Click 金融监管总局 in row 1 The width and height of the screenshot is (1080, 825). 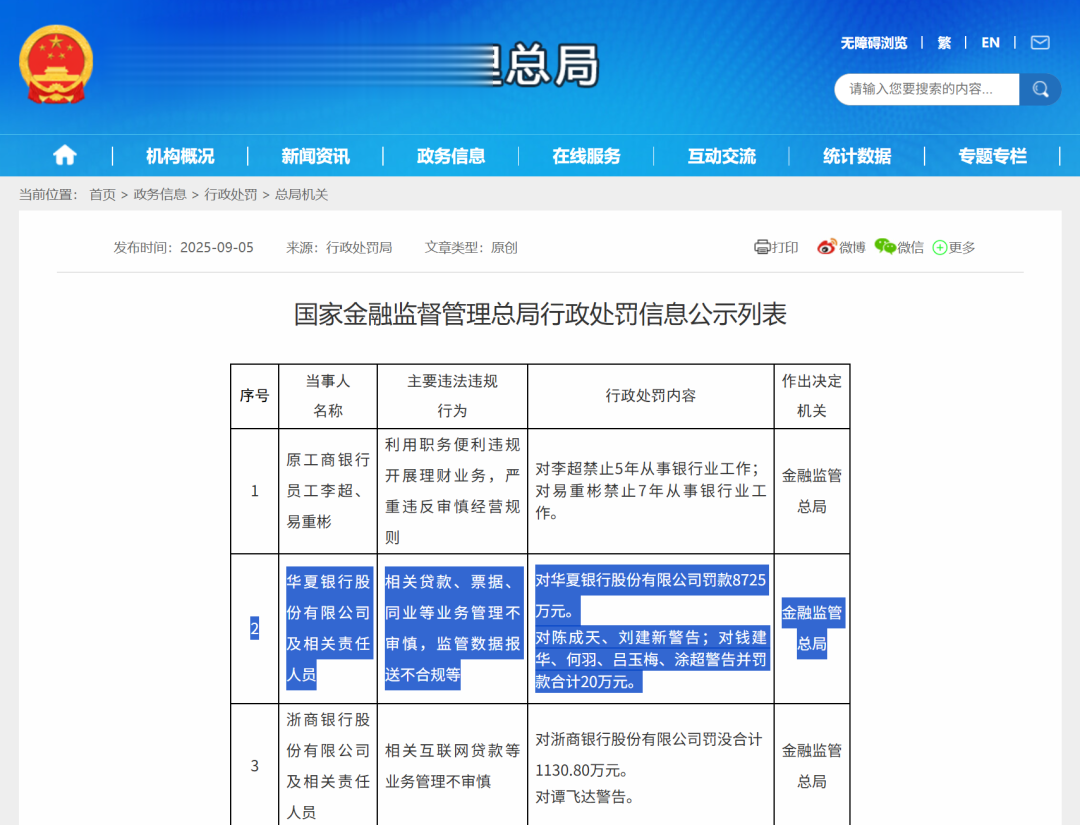tap(812, 491)
